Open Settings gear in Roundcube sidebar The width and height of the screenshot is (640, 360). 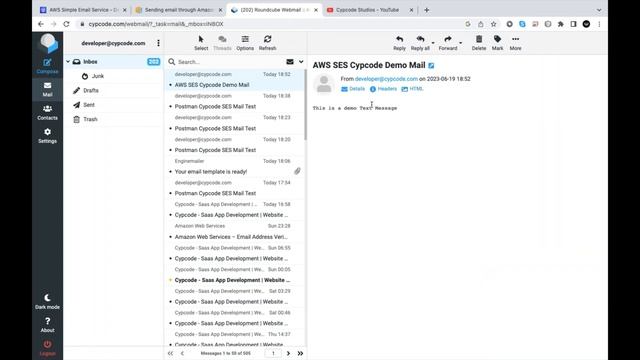(47, 136)
